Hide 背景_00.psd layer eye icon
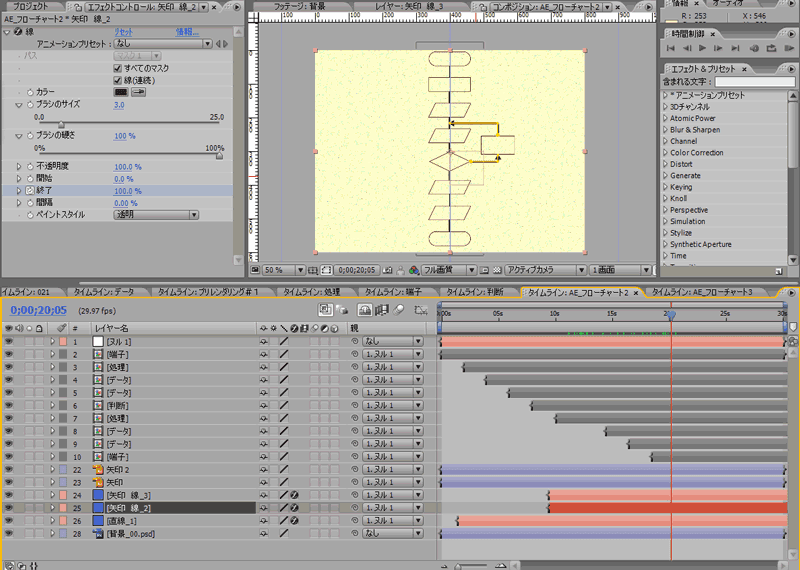The width and height of the screenshot is (800, 570). [9, 533]
